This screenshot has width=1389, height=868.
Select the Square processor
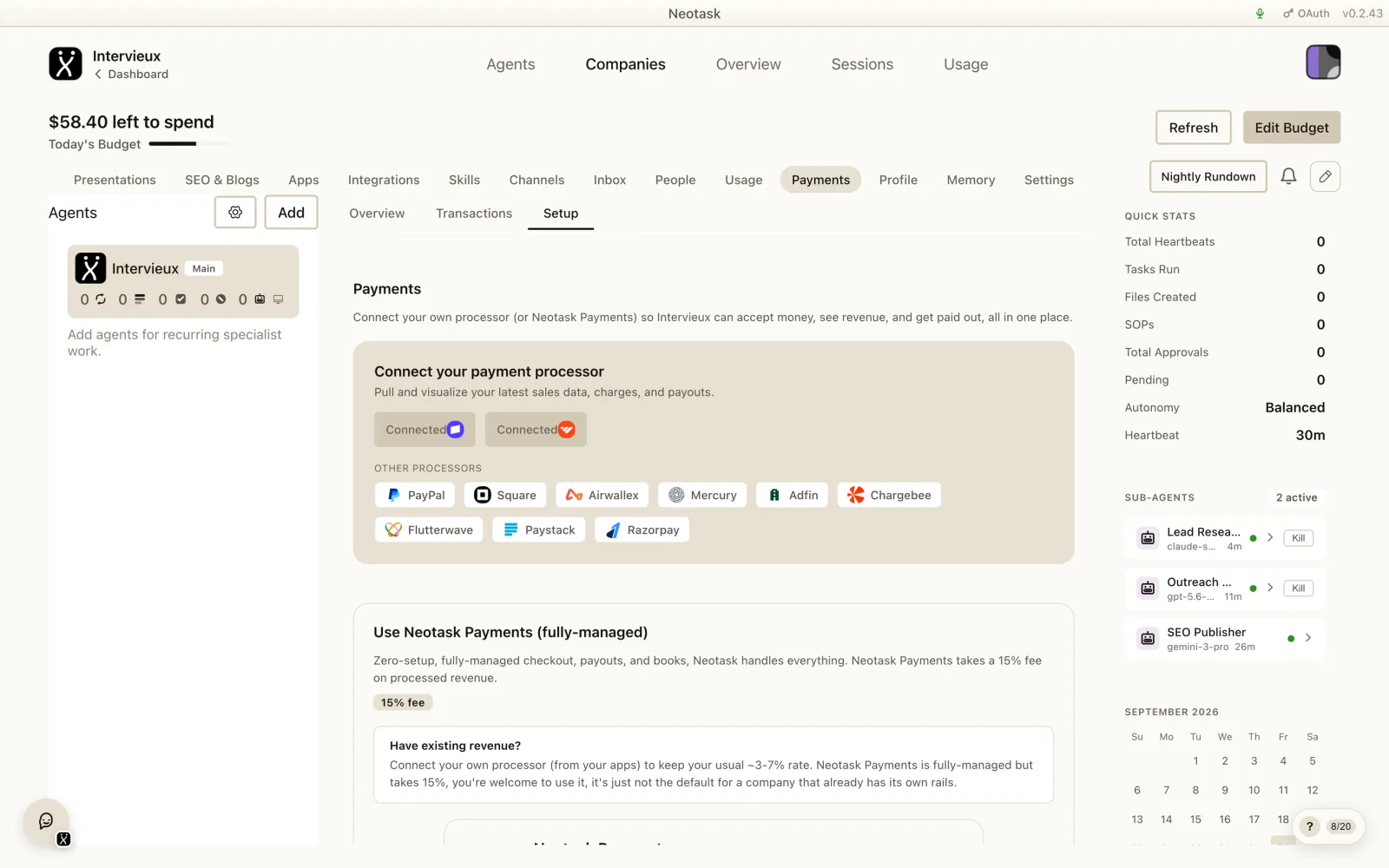505,495
